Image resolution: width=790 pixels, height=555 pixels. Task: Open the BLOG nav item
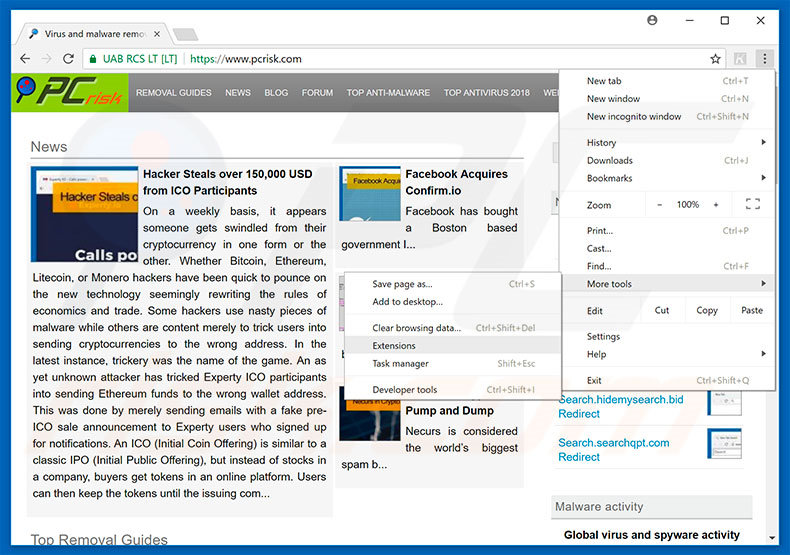point(276,93)
